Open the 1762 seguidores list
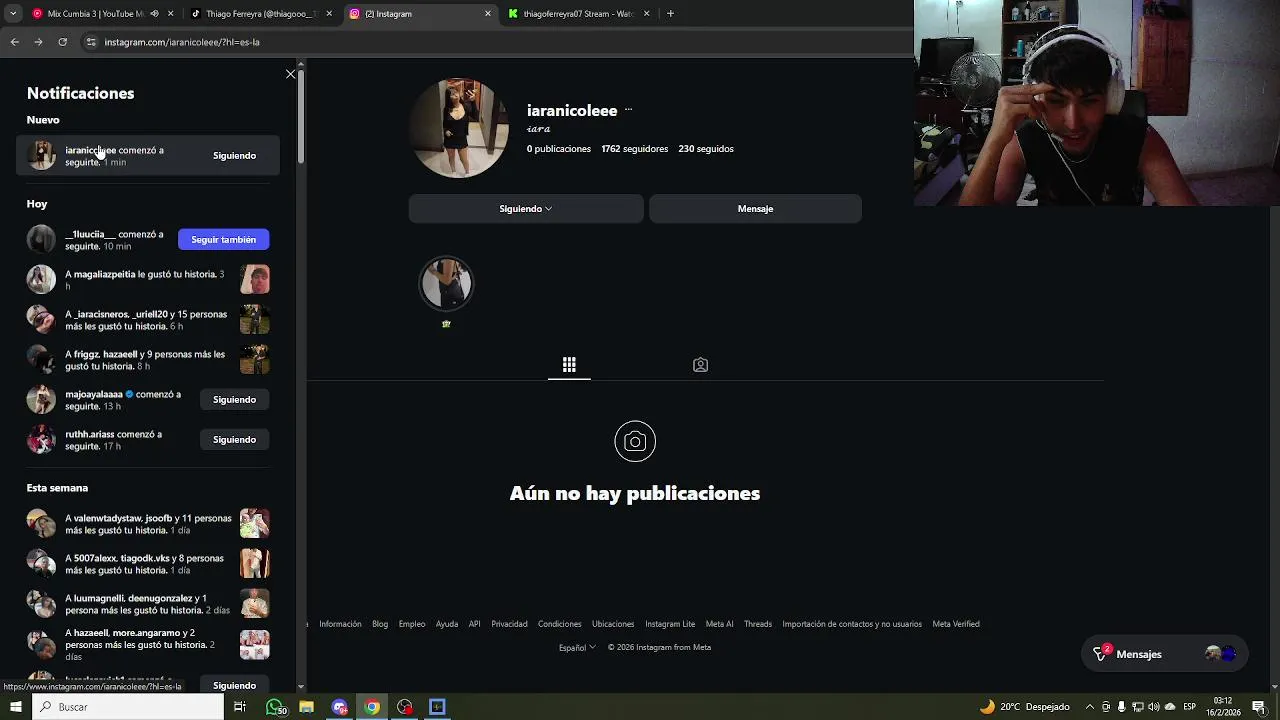Viewport: 1280px width, 720px height. coord(634,149)
